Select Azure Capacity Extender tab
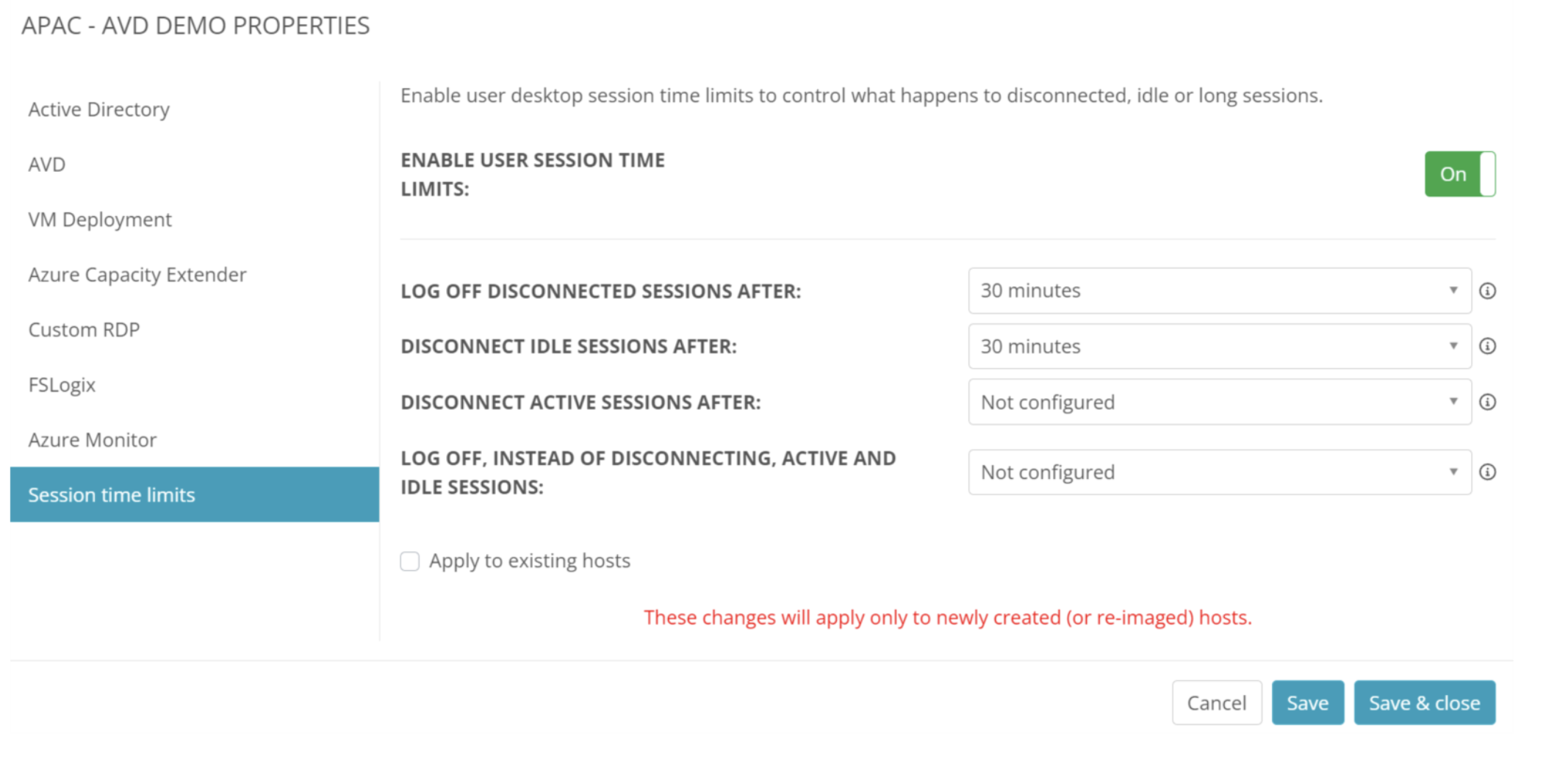Screen dimensions: 1568x767 pos(137,275)
